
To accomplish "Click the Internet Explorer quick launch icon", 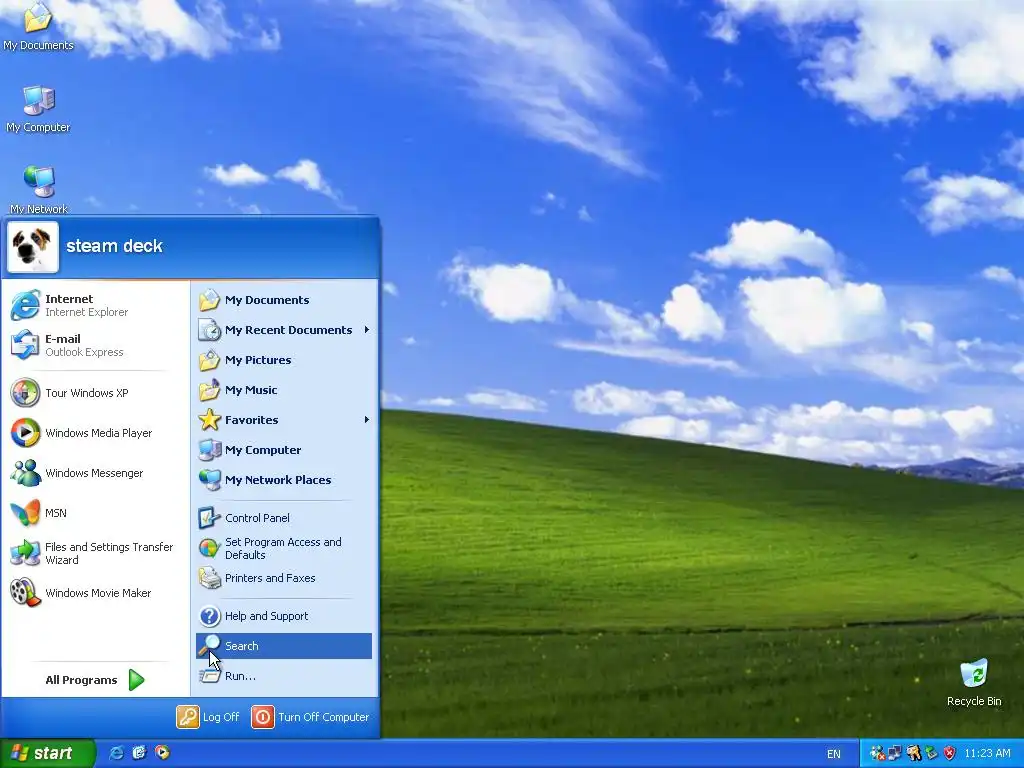I will 116,753.
